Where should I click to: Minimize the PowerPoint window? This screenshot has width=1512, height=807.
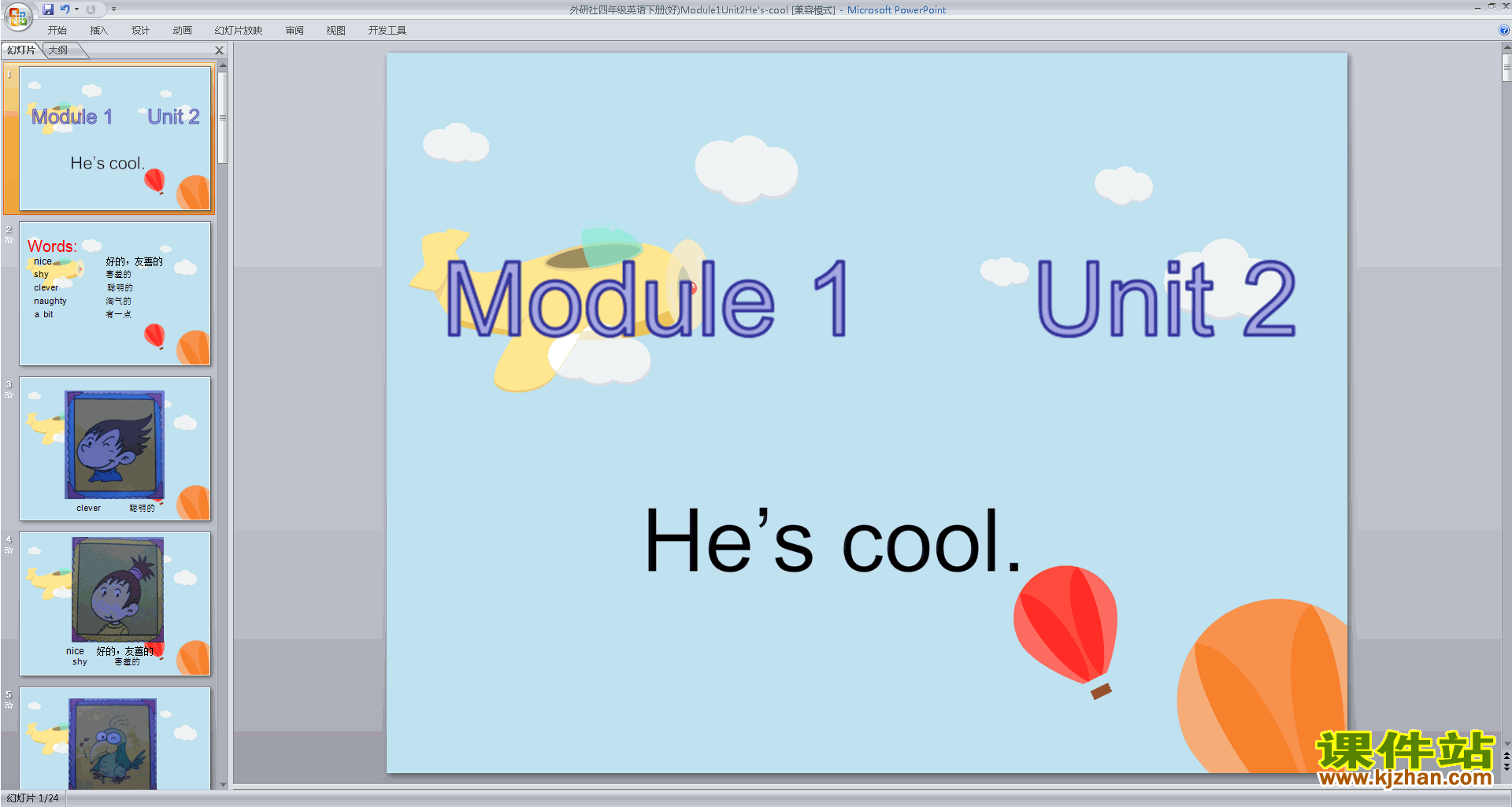pyautogui.click(x=1478, y=6)
